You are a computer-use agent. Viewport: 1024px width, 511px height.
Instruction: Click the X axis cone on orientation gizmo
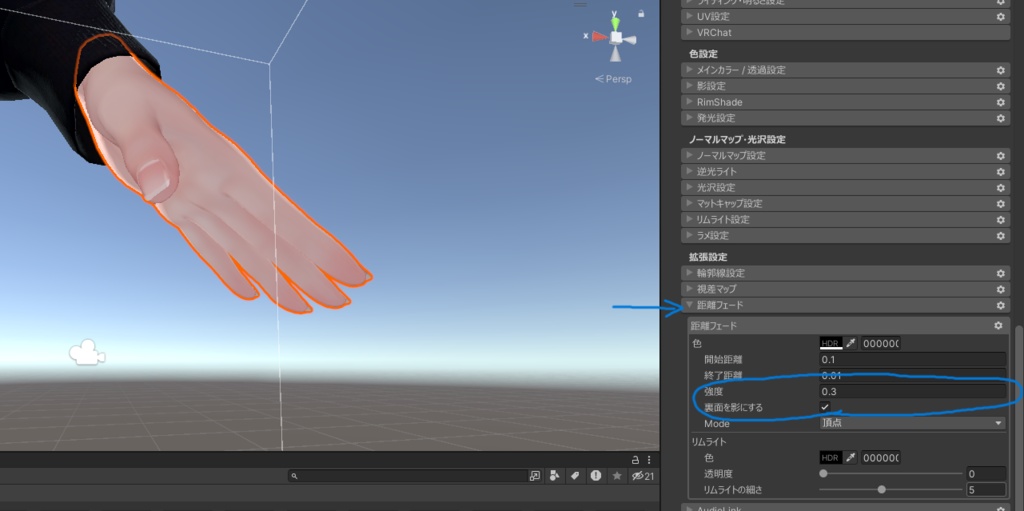(599, 37)
